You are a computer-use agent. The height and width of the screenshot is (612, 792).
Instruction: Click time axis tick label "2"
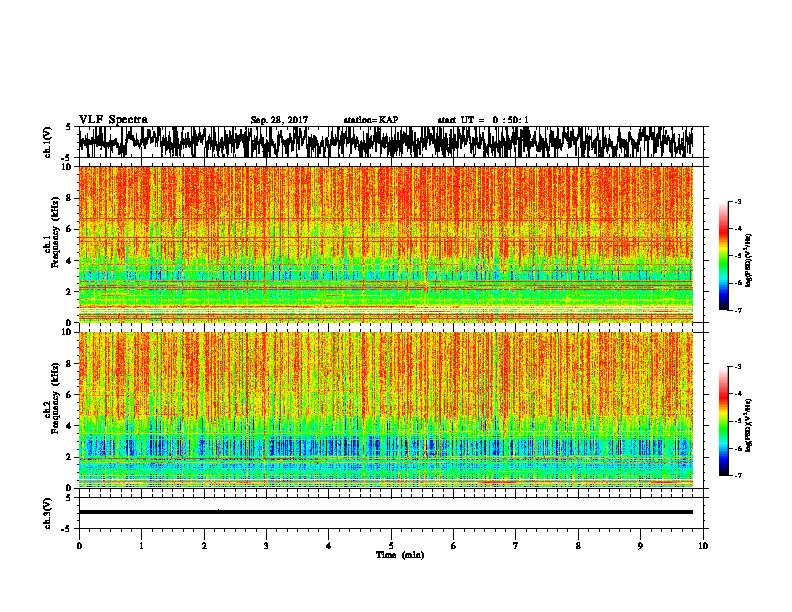(204, 546)
